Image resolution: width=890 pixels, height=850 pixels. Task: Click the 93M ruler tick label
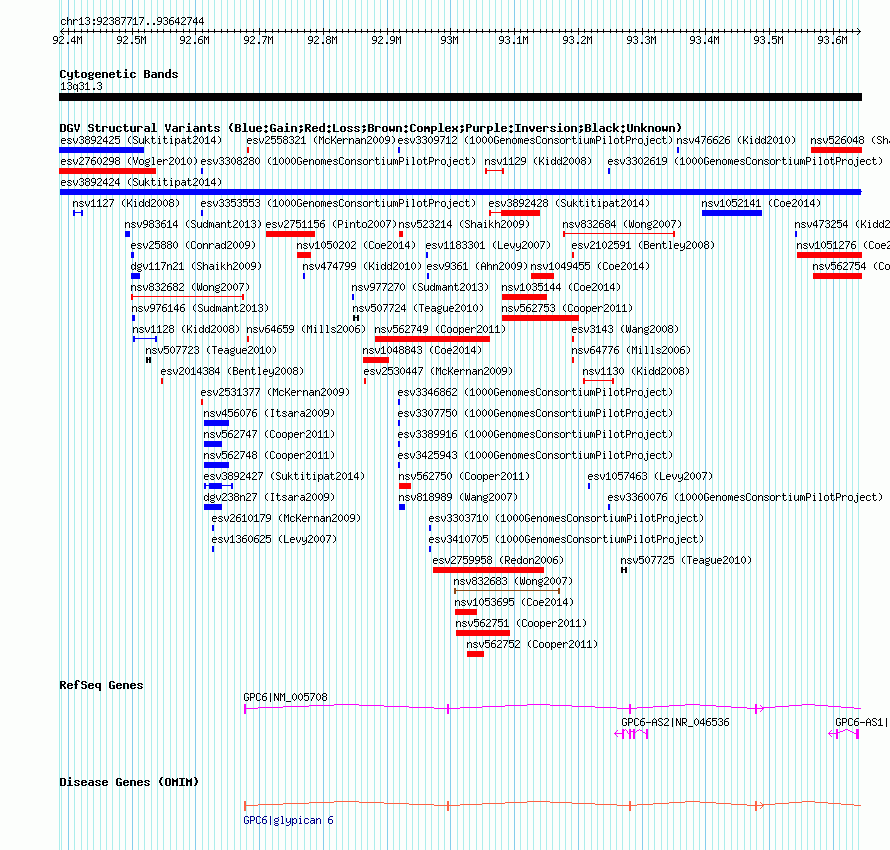tap(449, 40)
